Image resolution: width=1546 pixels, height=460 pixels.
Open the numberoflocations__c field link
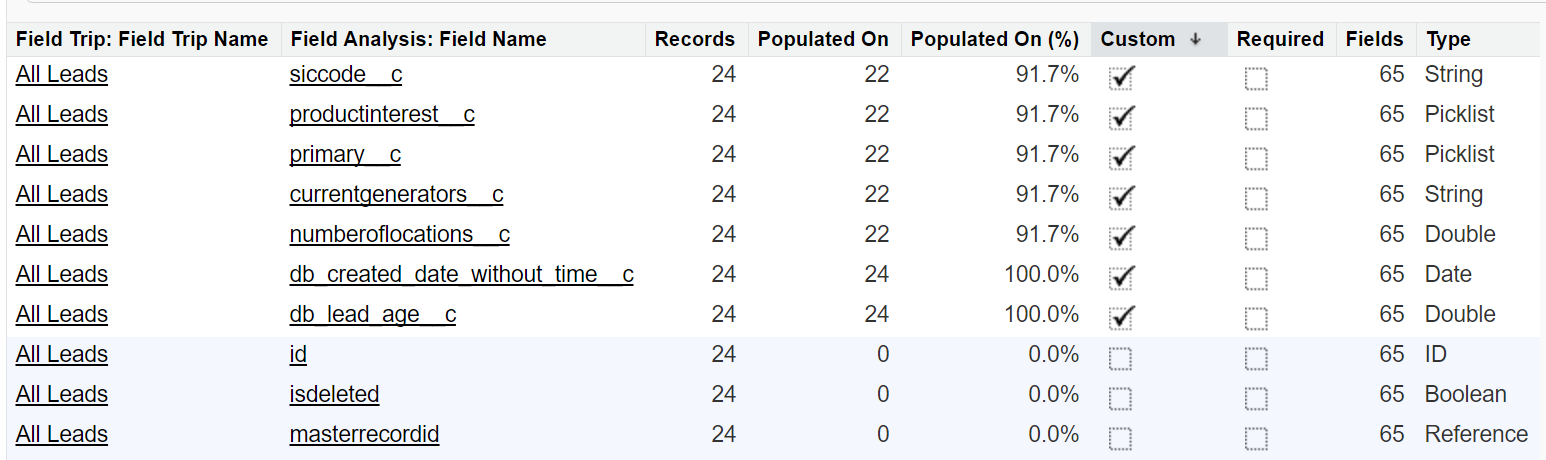click(399, 235)
